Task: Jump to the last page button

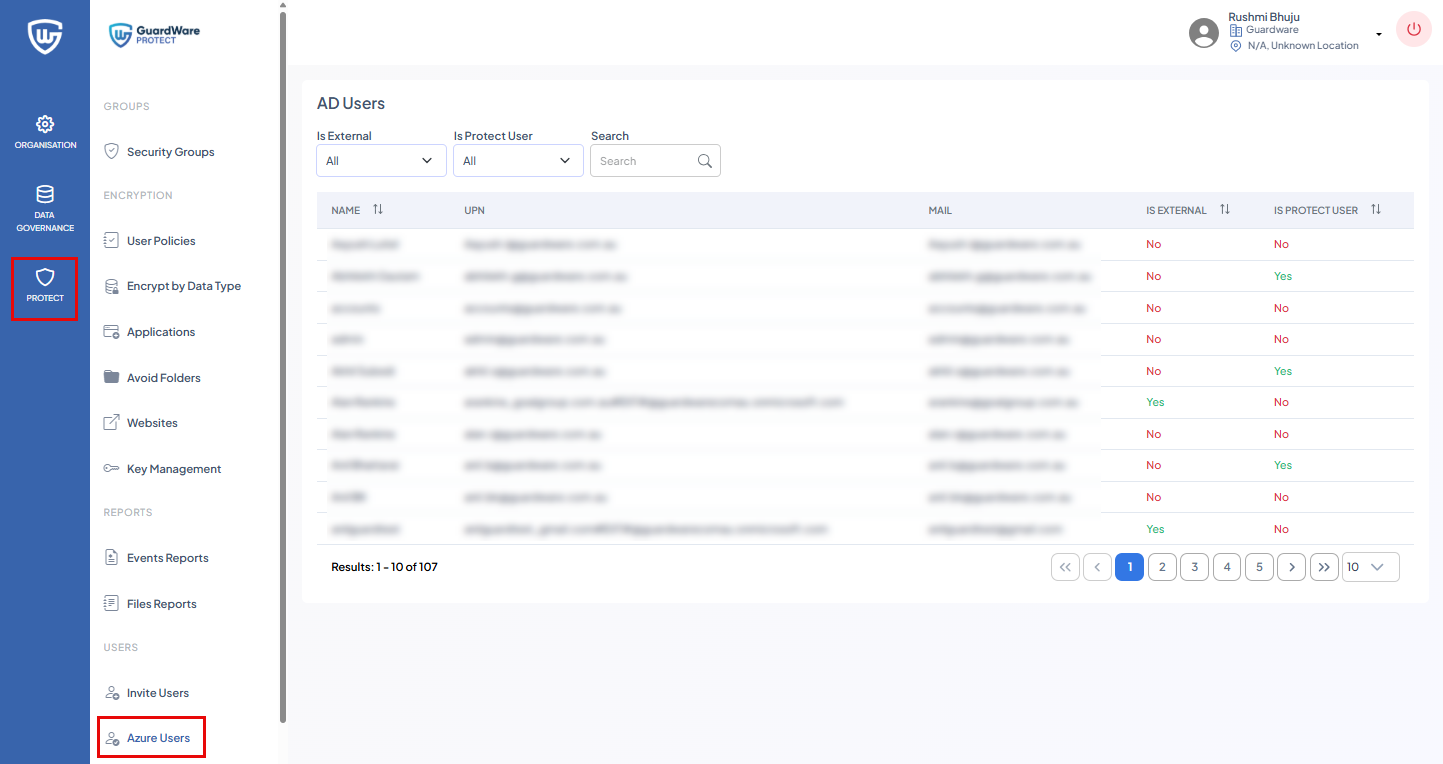Action: click(x=1324, y=567)
